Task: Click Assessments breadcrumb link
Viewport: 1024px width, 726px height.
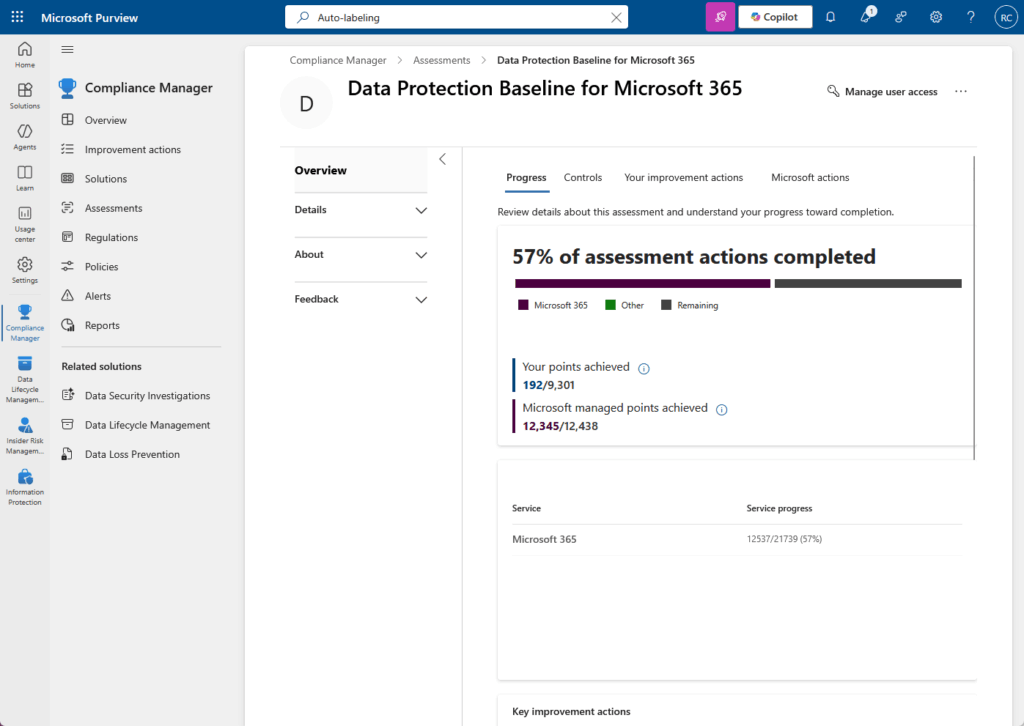Action: 441,60
